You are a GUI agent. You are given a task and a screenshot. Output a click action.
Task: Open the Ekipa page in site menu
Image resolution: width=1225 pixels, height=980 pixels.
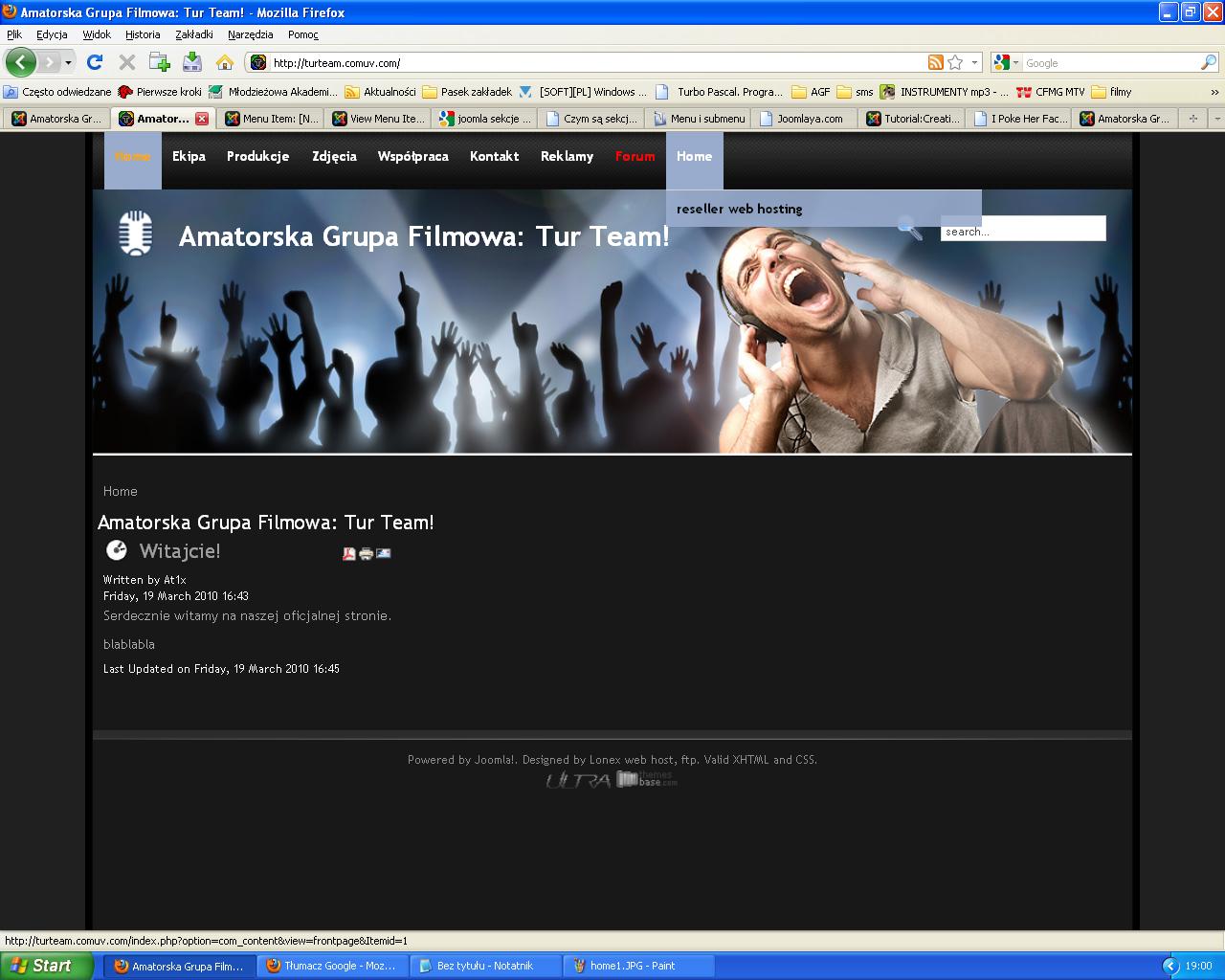(x=189, y=156)
